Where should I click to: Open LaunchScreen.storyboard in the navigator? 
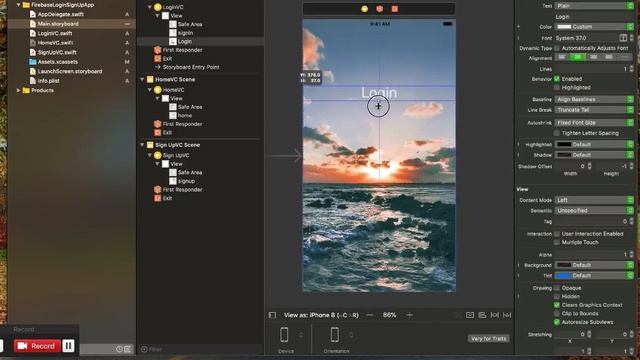pos(70,71)
